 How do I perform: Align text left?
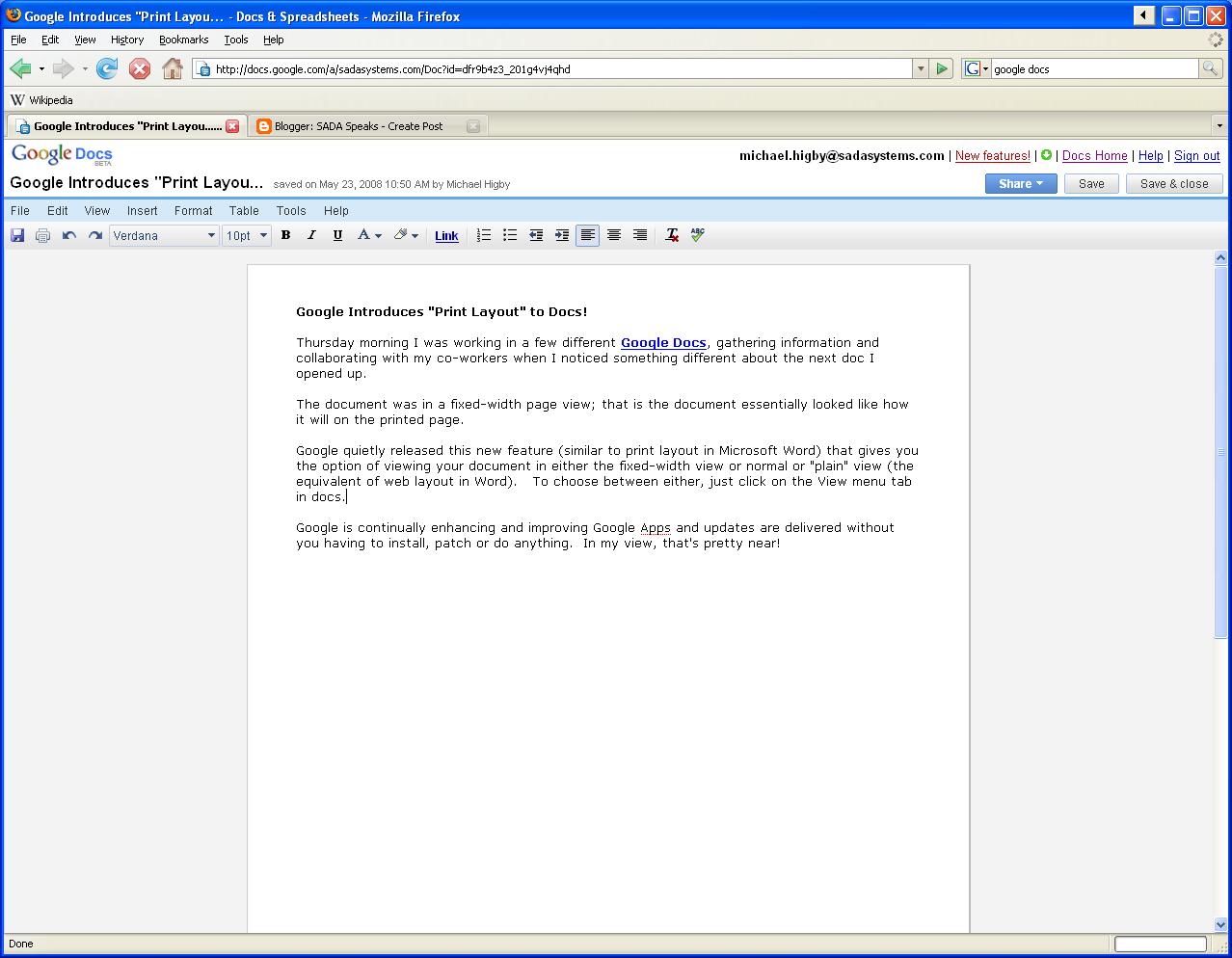587,235
